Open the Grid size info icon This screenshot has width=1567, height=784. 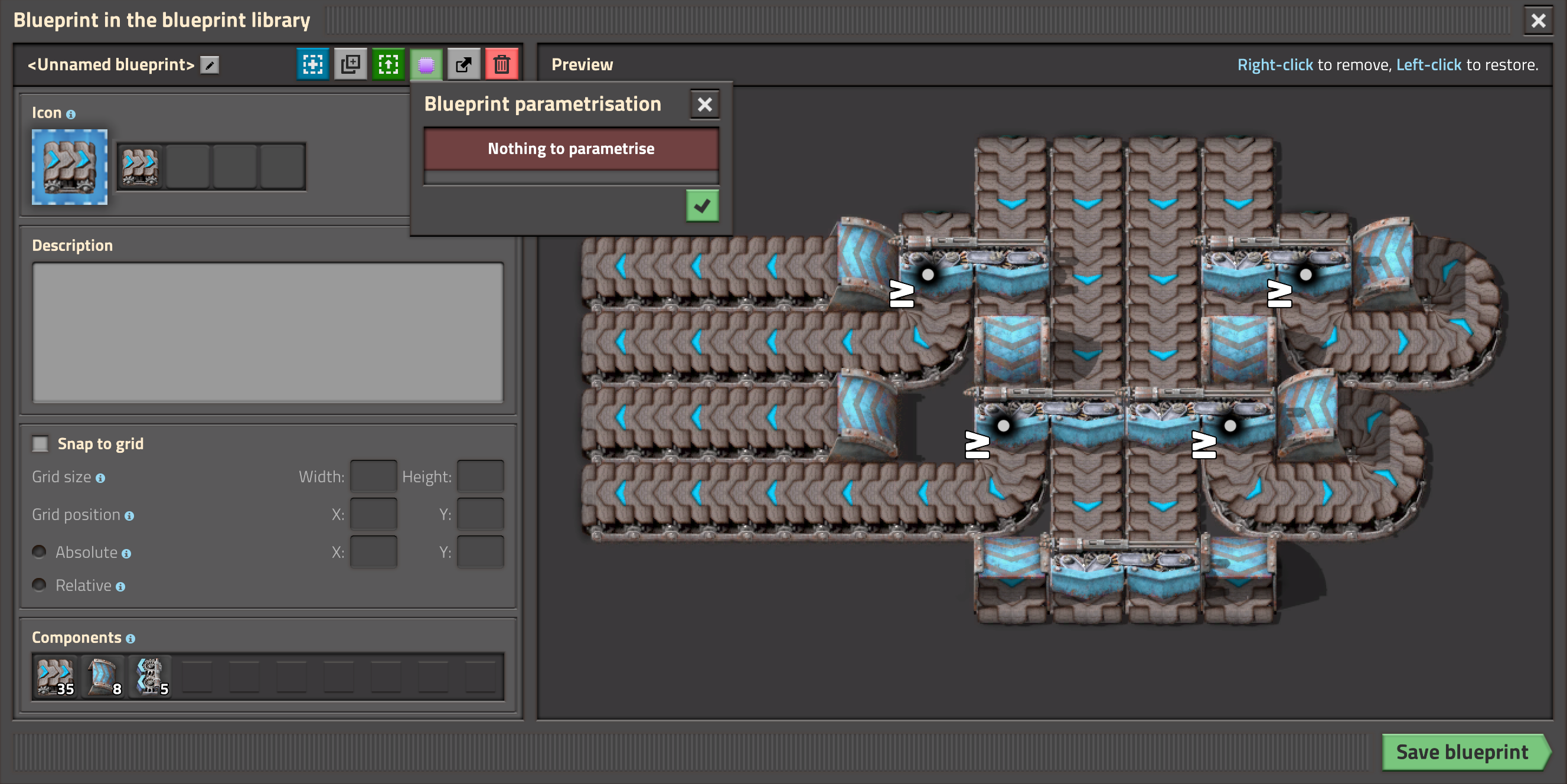point(100,478)
